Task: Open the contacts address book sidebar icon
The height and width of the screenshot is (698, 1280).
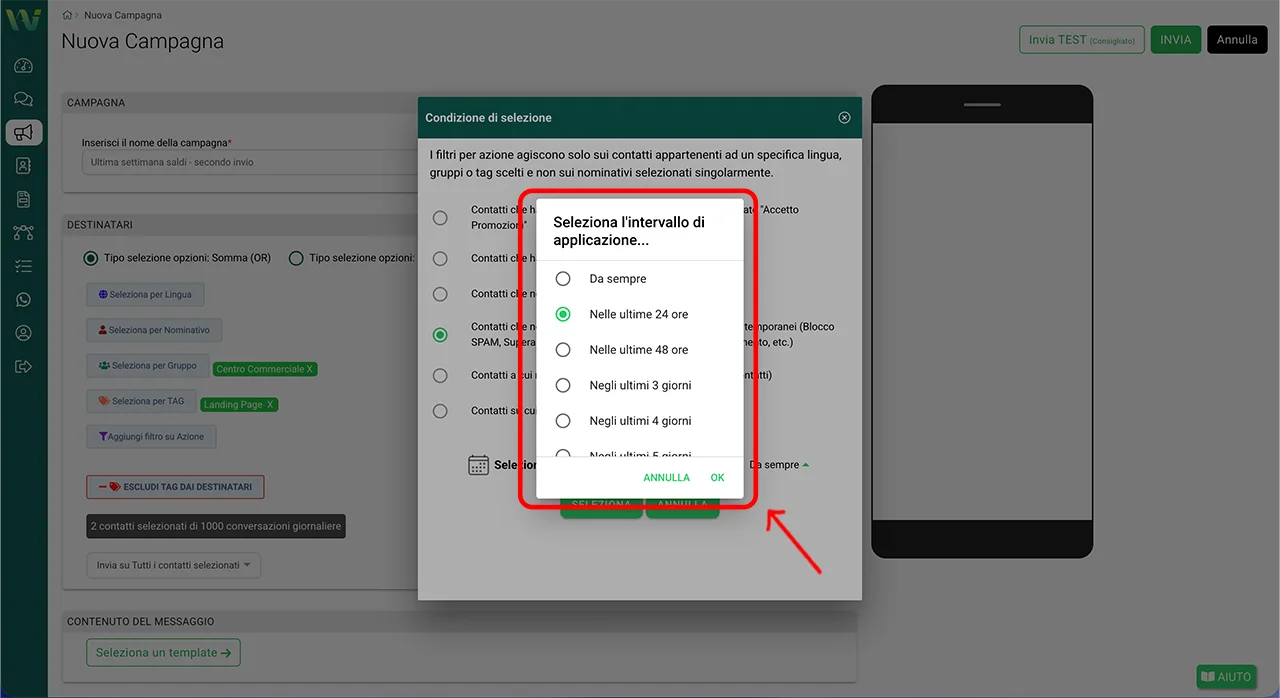Action: tap(24, 166)
